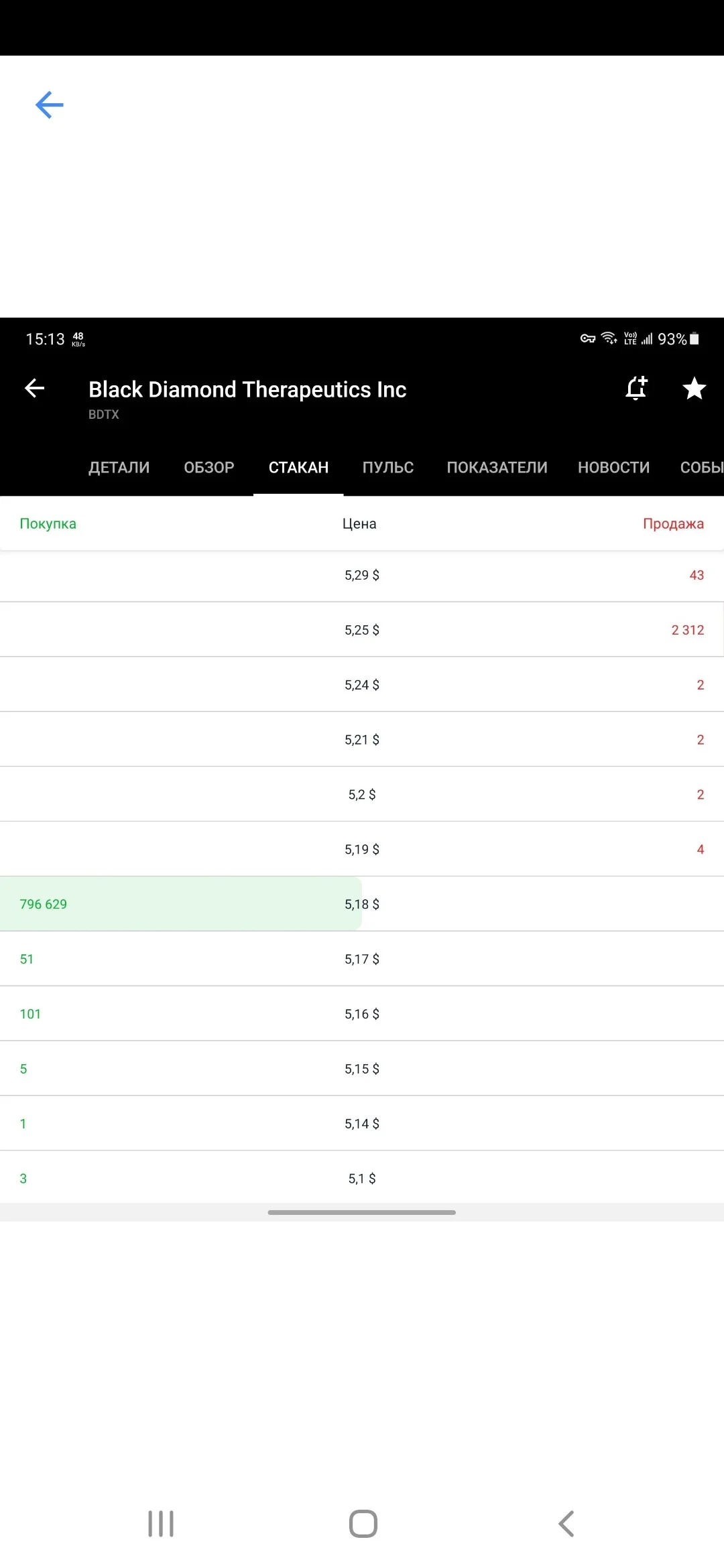Tap the battery indicator in status bar
Screen dimensions: 724x1568
(695, 339)
